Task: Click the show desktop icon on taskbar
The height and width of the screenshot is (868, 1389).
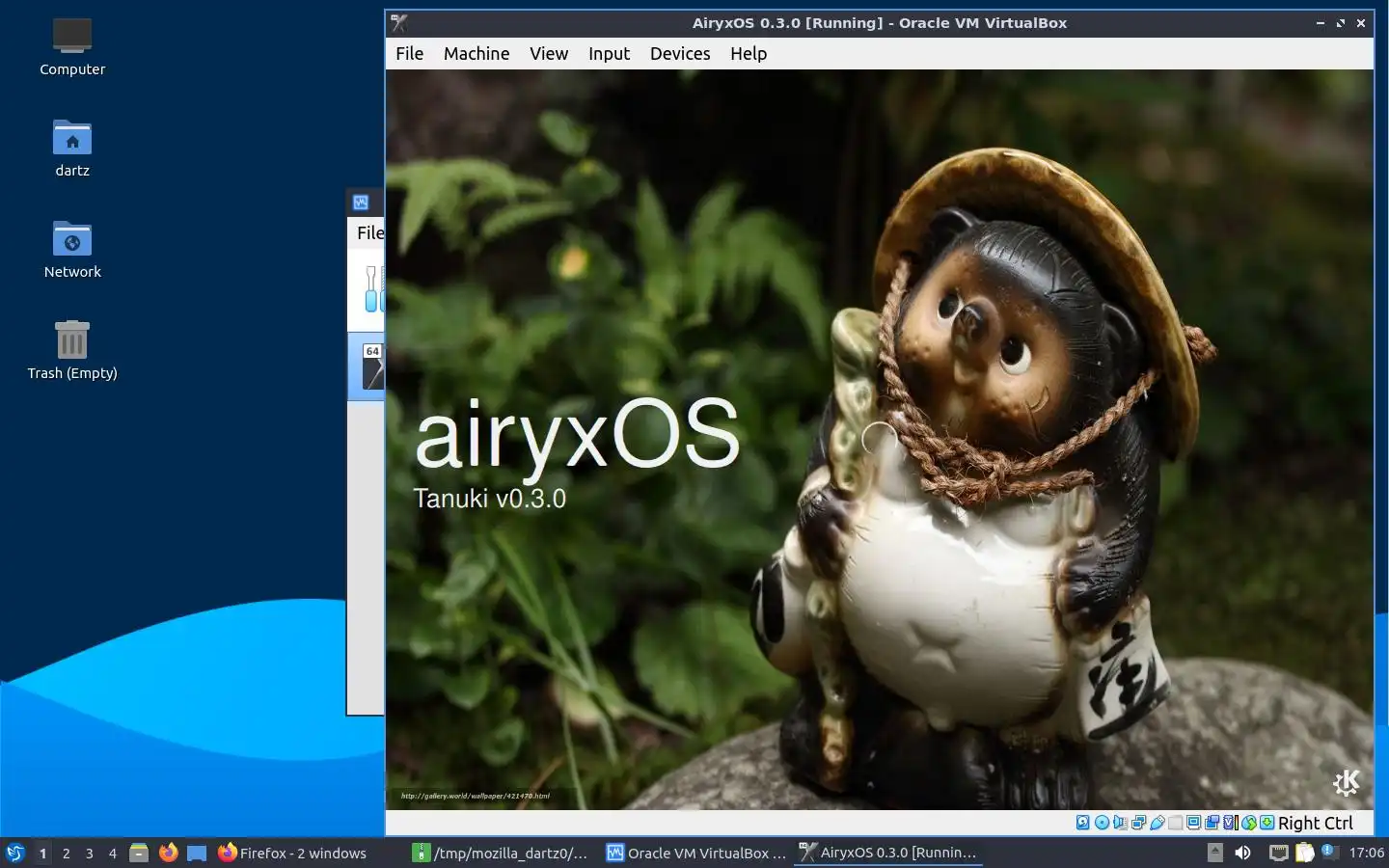Action: click(x=197, y=853)
